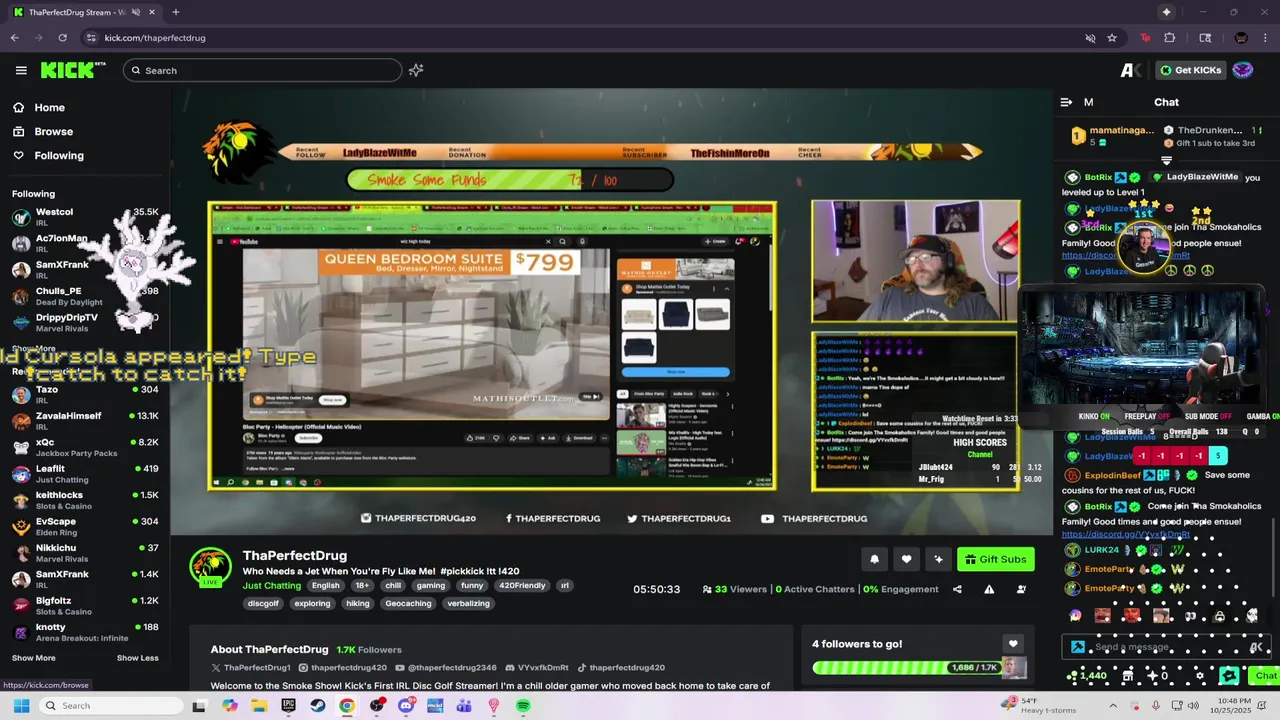The image size is (1280, 720).
Task: Open the Get KICKs button
Action: (1190, 70)
